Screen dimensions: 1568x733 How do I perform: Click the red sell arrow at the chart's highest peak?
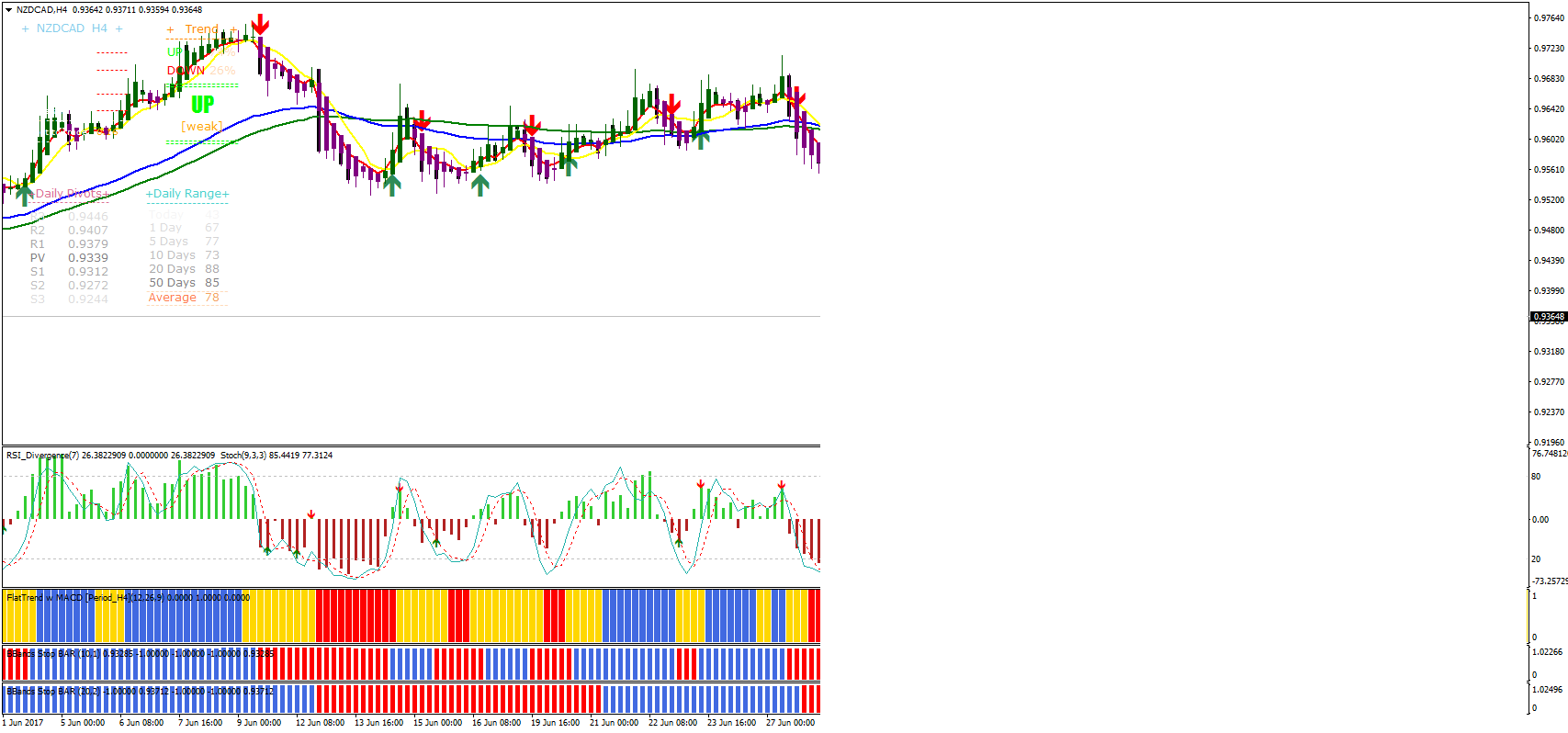[x=261, y=24]
